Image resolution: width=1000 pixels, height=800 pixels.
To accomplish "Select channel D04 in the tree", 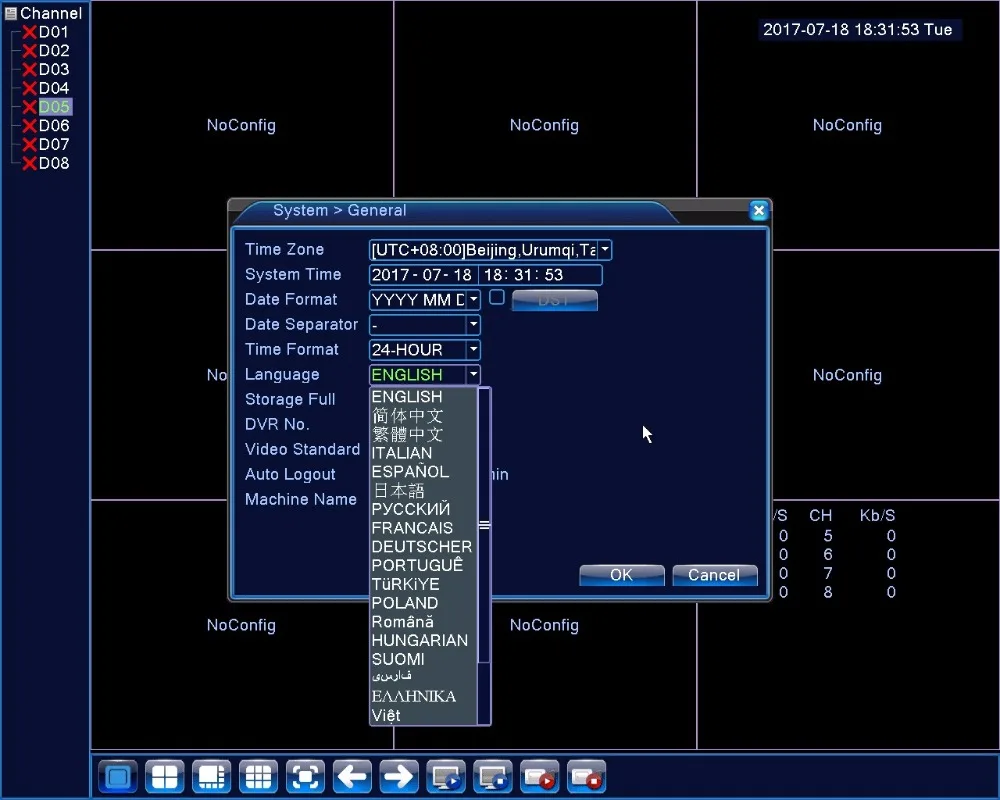I will tap(54, 88).
